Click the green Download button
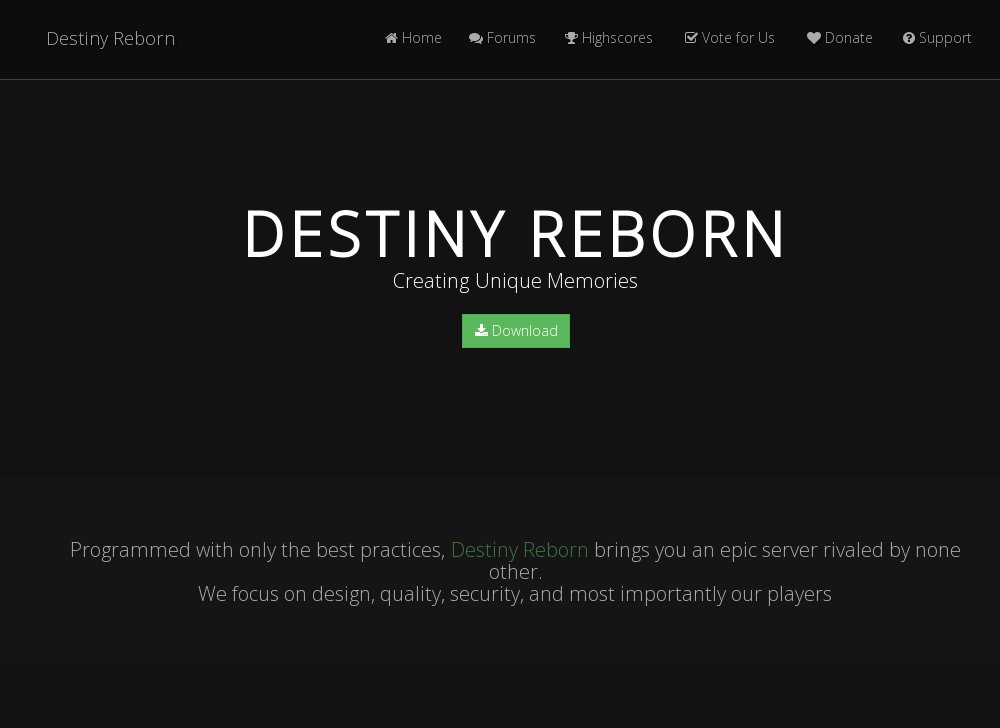This screenshot has width=1000, height=728. click(x=516, y=330)
